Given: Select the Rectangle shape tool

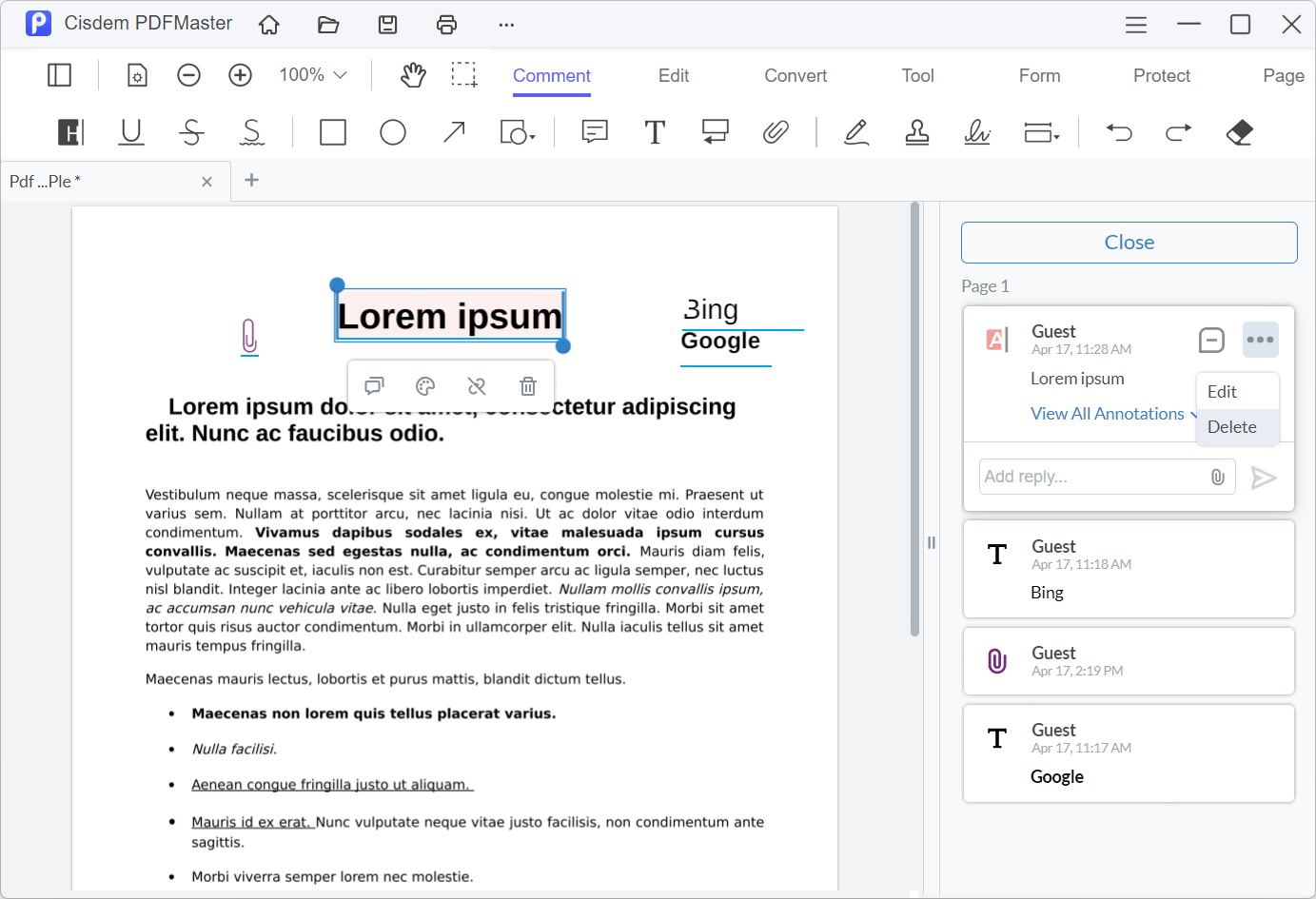Looking at the screenshot, I should coord(333,132).
